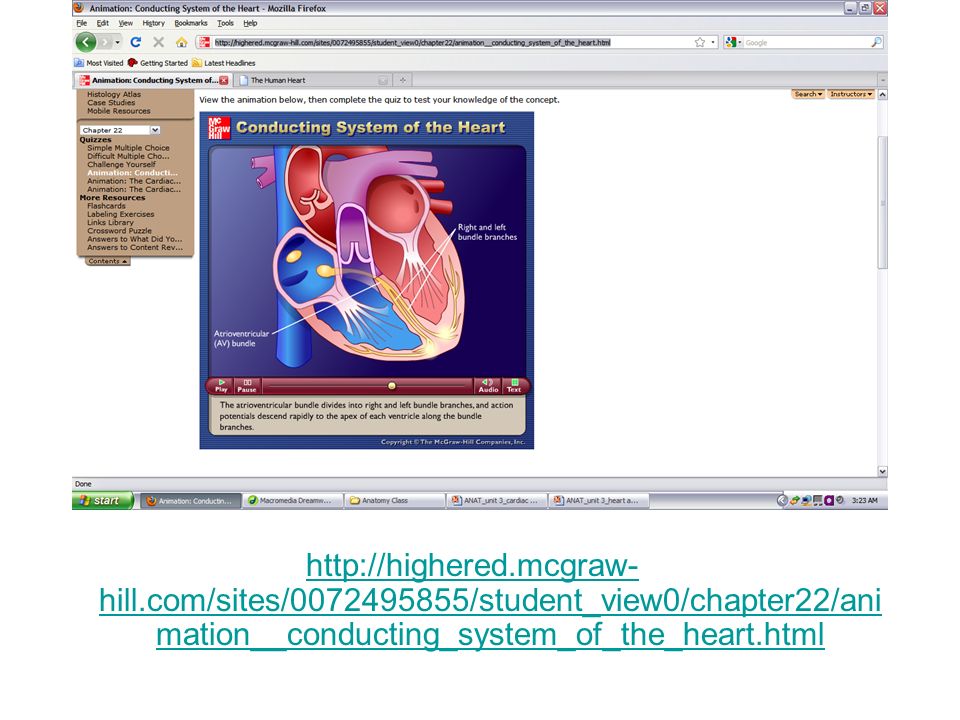Click the Getting Started bookmark
960x720 pixels.
point(158,62)
